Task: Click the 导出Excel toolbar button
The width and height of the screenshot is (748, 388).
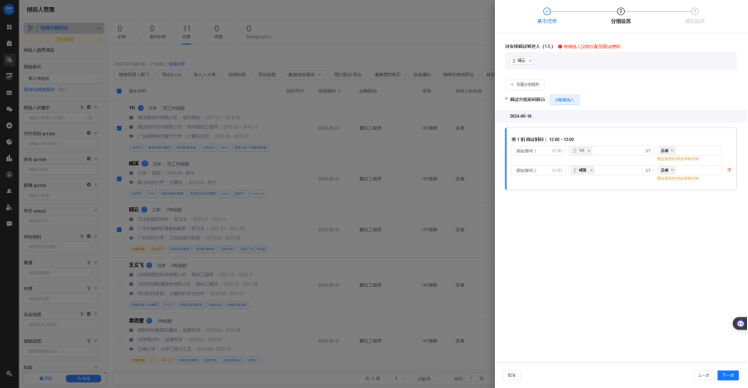Action: [x=171, y=74]
